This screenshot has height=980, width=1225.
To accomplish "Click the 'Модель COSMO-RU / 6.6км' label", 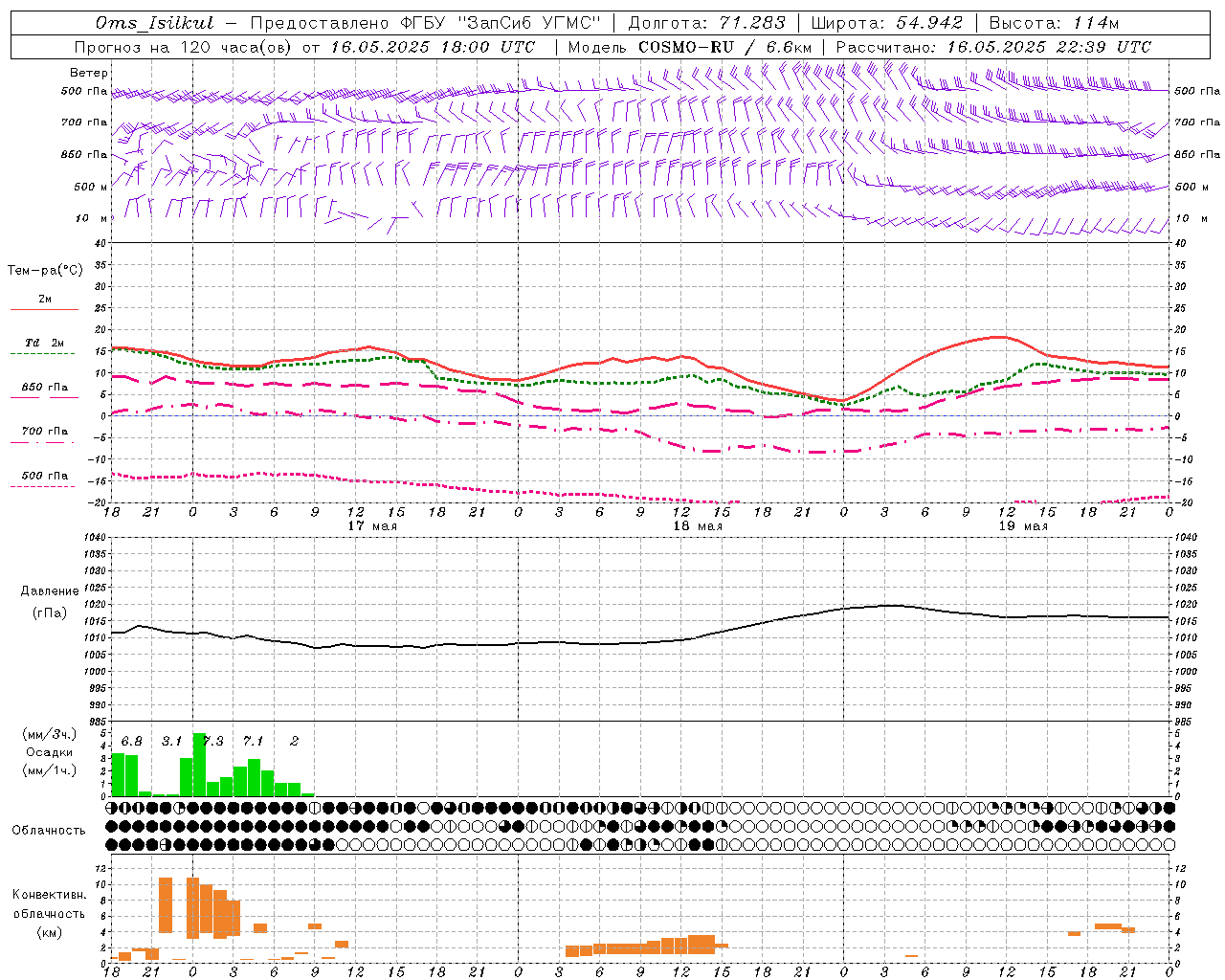I will [690, 47].
